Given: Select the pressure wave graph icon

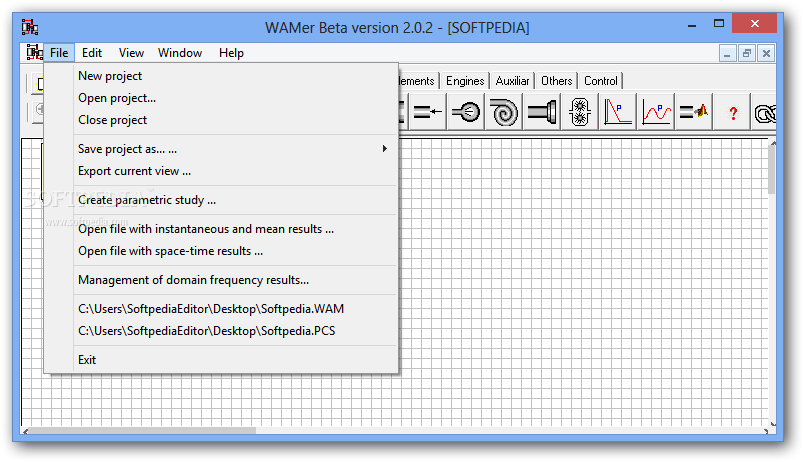Looking at the screenshot, I should pos(656,111).
